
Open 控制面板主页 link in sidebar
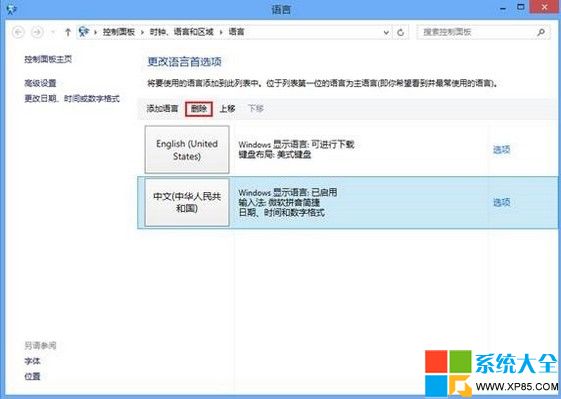click(x=48, y=59)
